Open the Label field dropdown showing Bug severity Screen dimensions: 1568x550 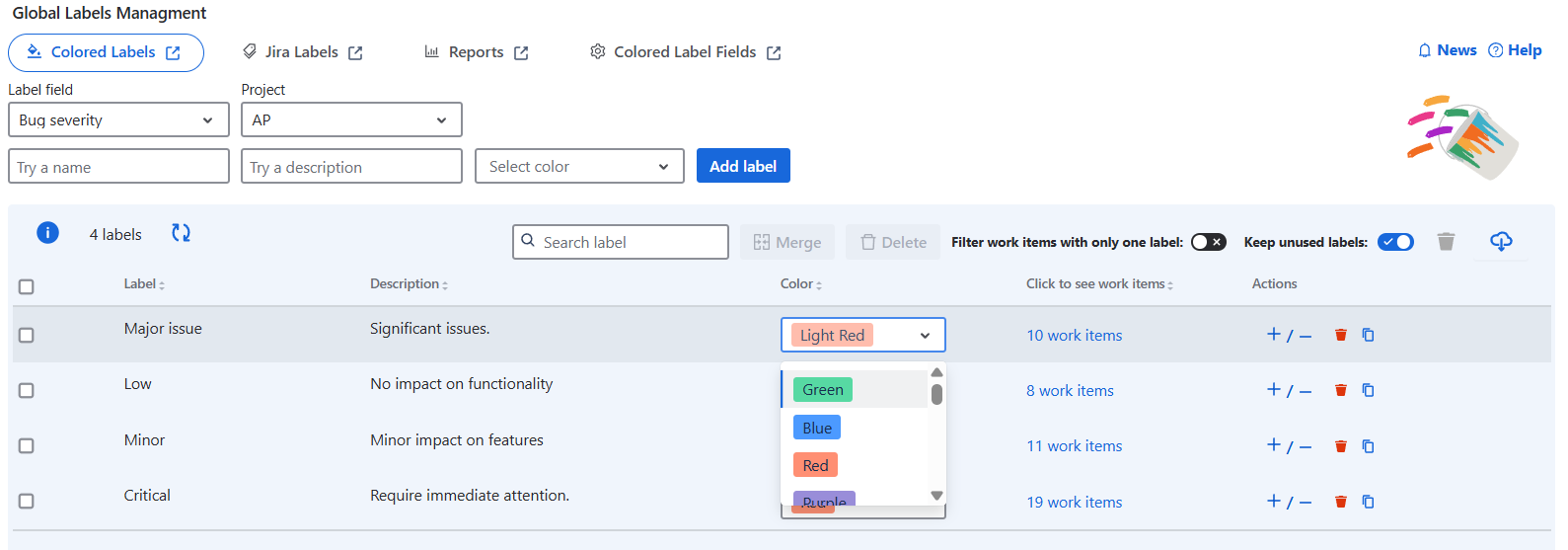click(x=118, y=120)
